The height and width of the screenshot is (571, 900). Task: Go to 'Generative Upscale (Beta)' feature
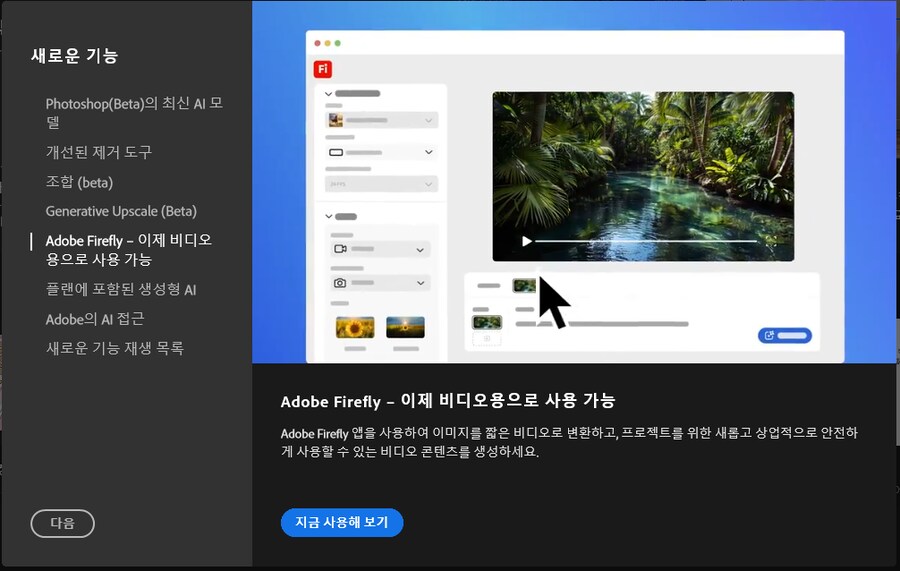pyautogui.click(x=120, y=211)
